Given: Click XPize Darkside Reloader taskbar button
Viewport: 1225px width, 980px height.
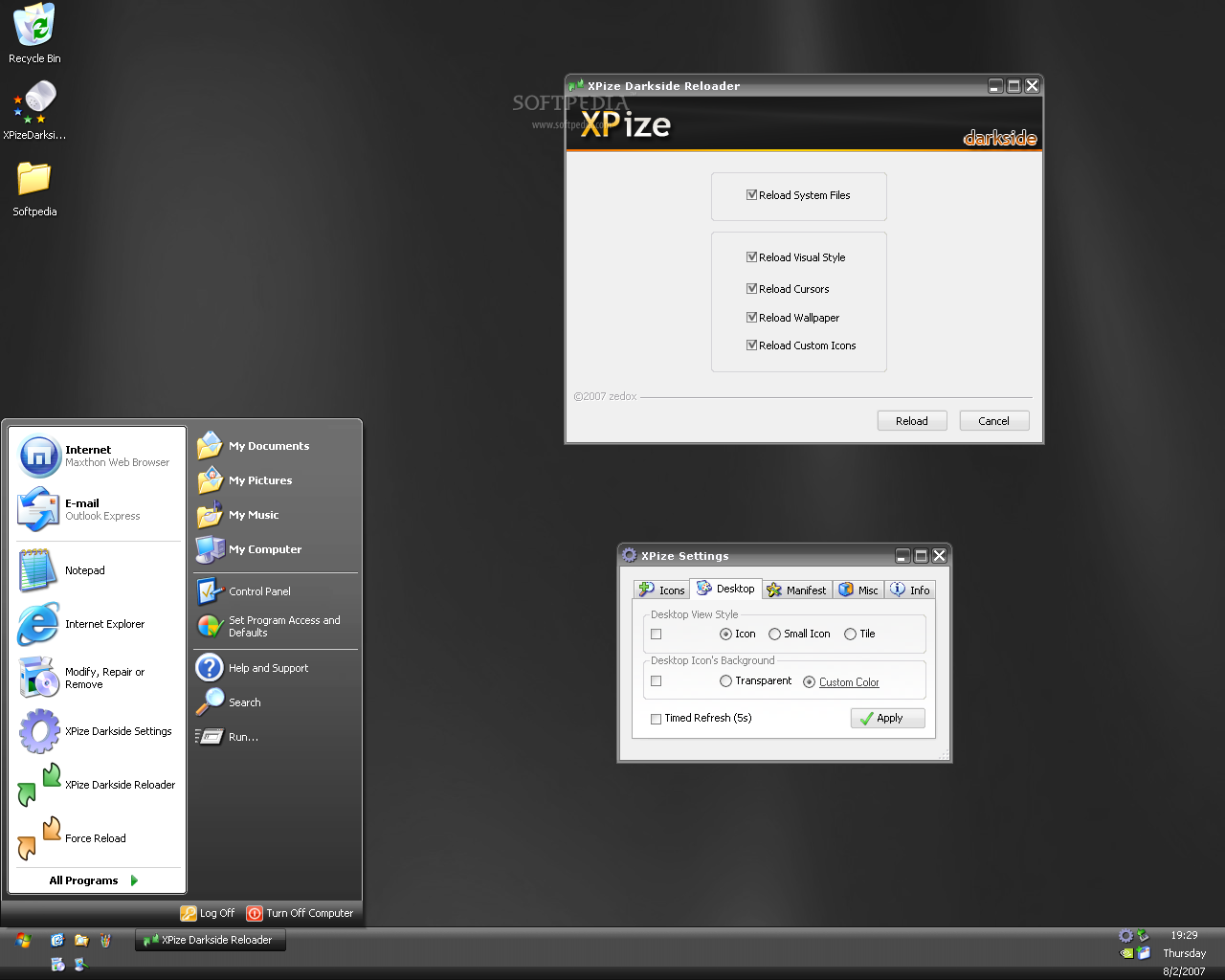Looking at the screenshot, I should tap(211, 940).
